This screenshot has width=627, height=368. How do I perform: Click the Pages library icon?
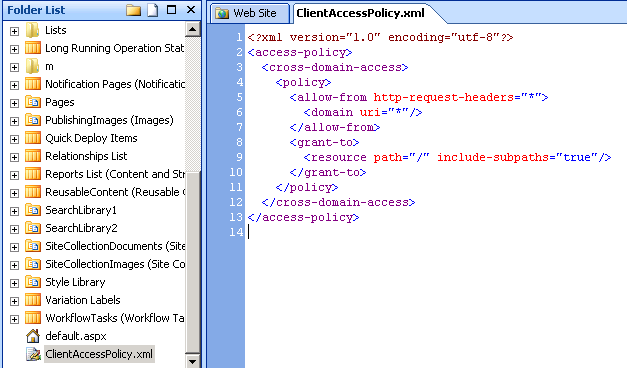(x=32, y=102)
